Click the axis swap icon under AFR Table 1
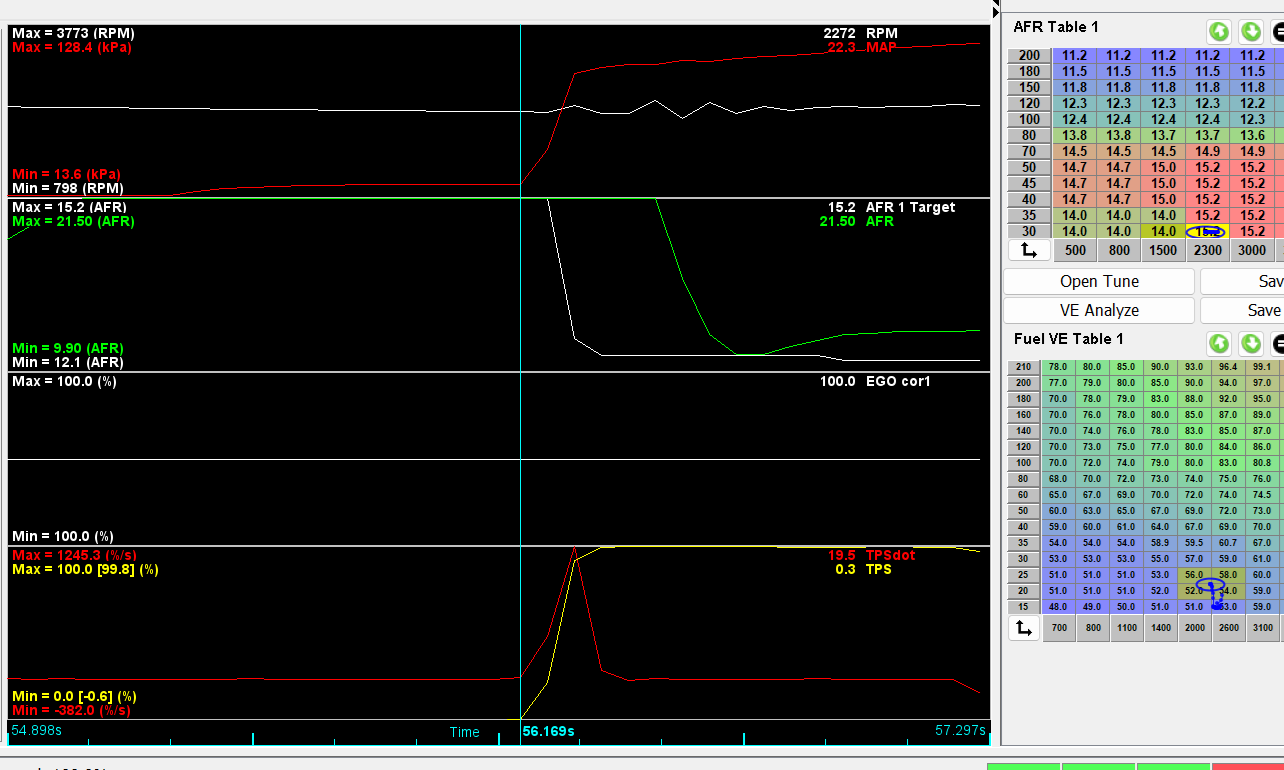The height and width of the screenshot is (770, 1284). click(x=1028, y=250)
